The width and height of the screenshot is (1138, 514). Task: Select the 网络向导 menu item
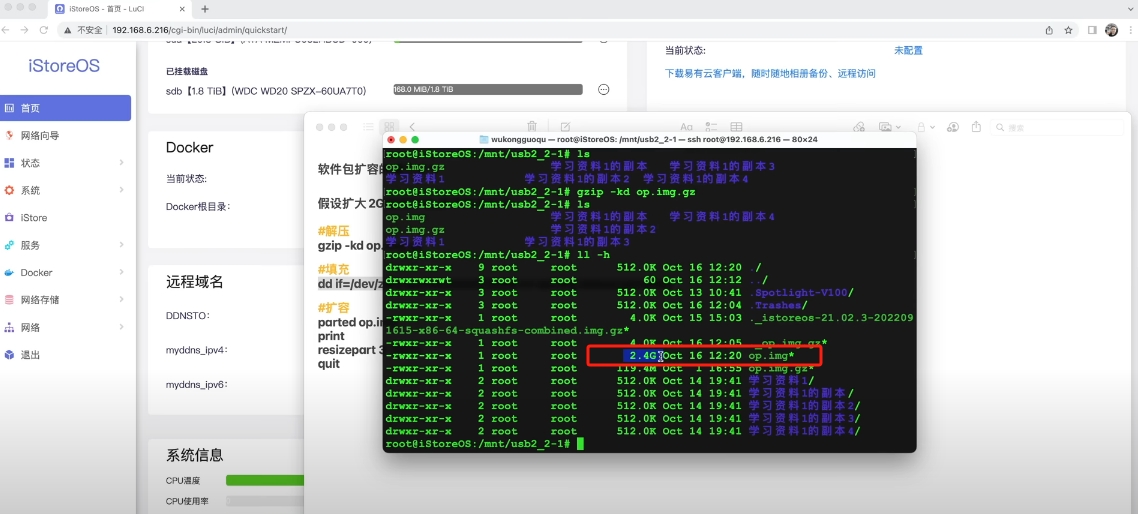(65, 136)
